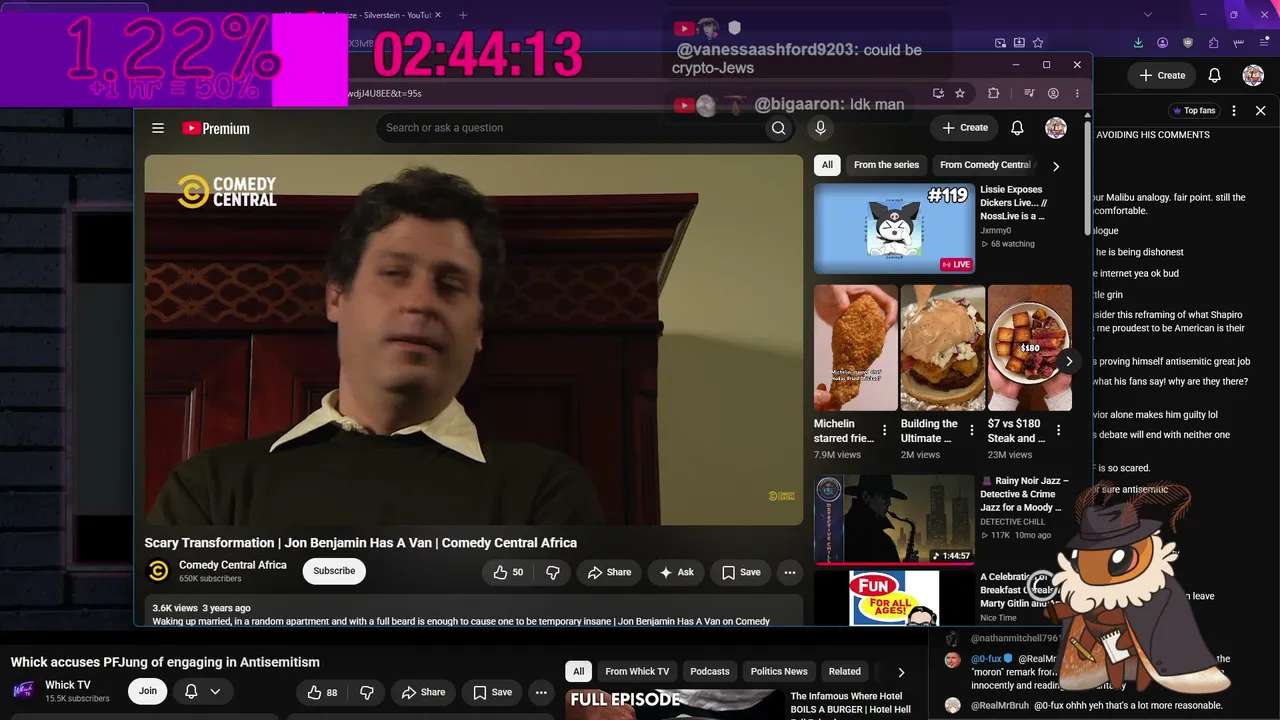Screen dimensions: 1280x720
Task: Open options for Building the Ultimate short
Action: [971, 431]
